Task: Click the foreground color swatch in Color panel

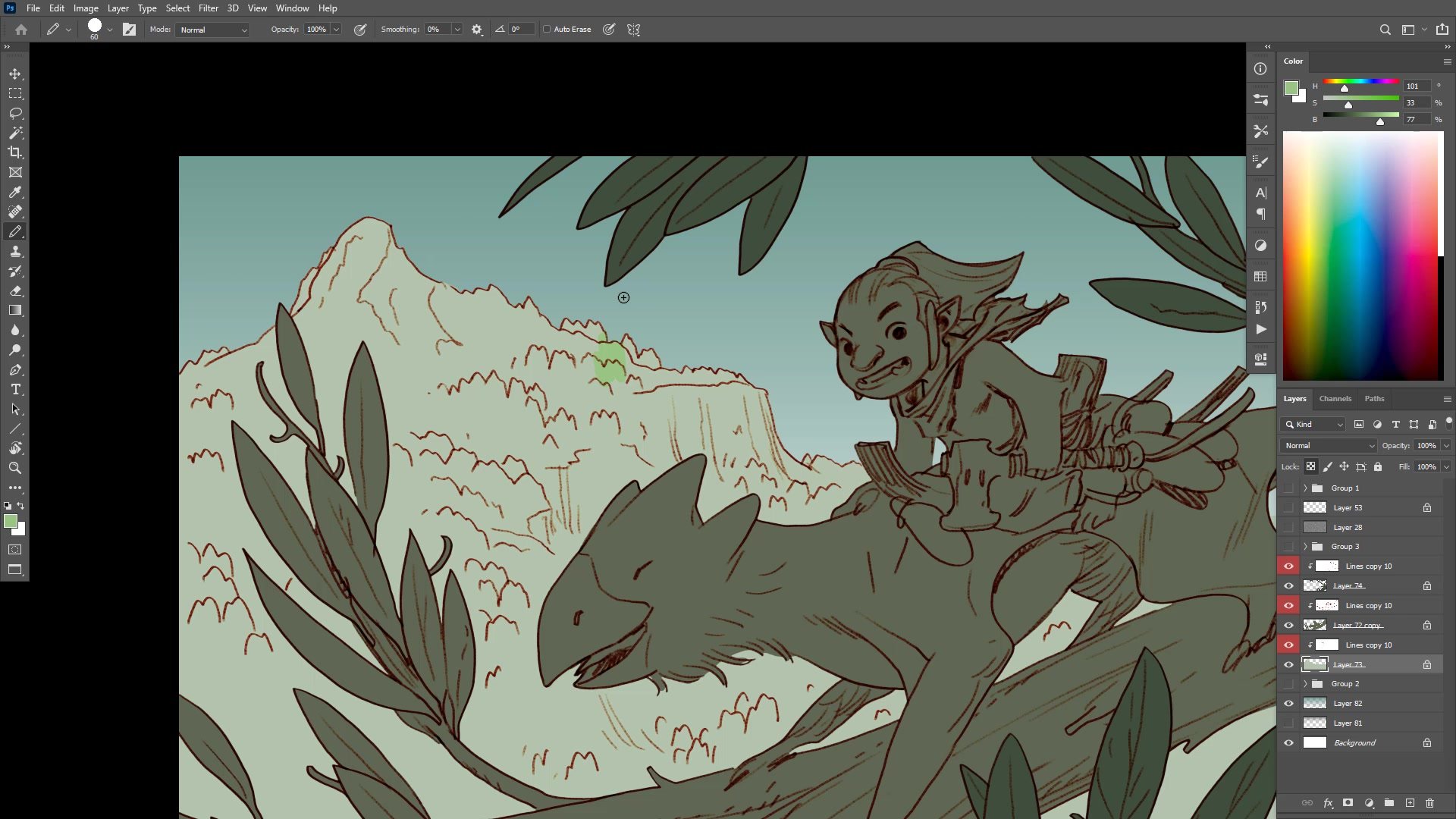Action: coord(1291,88)
